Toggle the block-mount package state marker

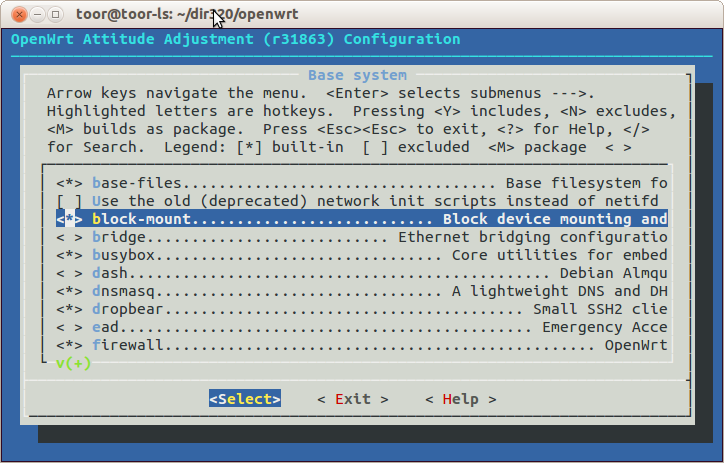pos(69,219)
